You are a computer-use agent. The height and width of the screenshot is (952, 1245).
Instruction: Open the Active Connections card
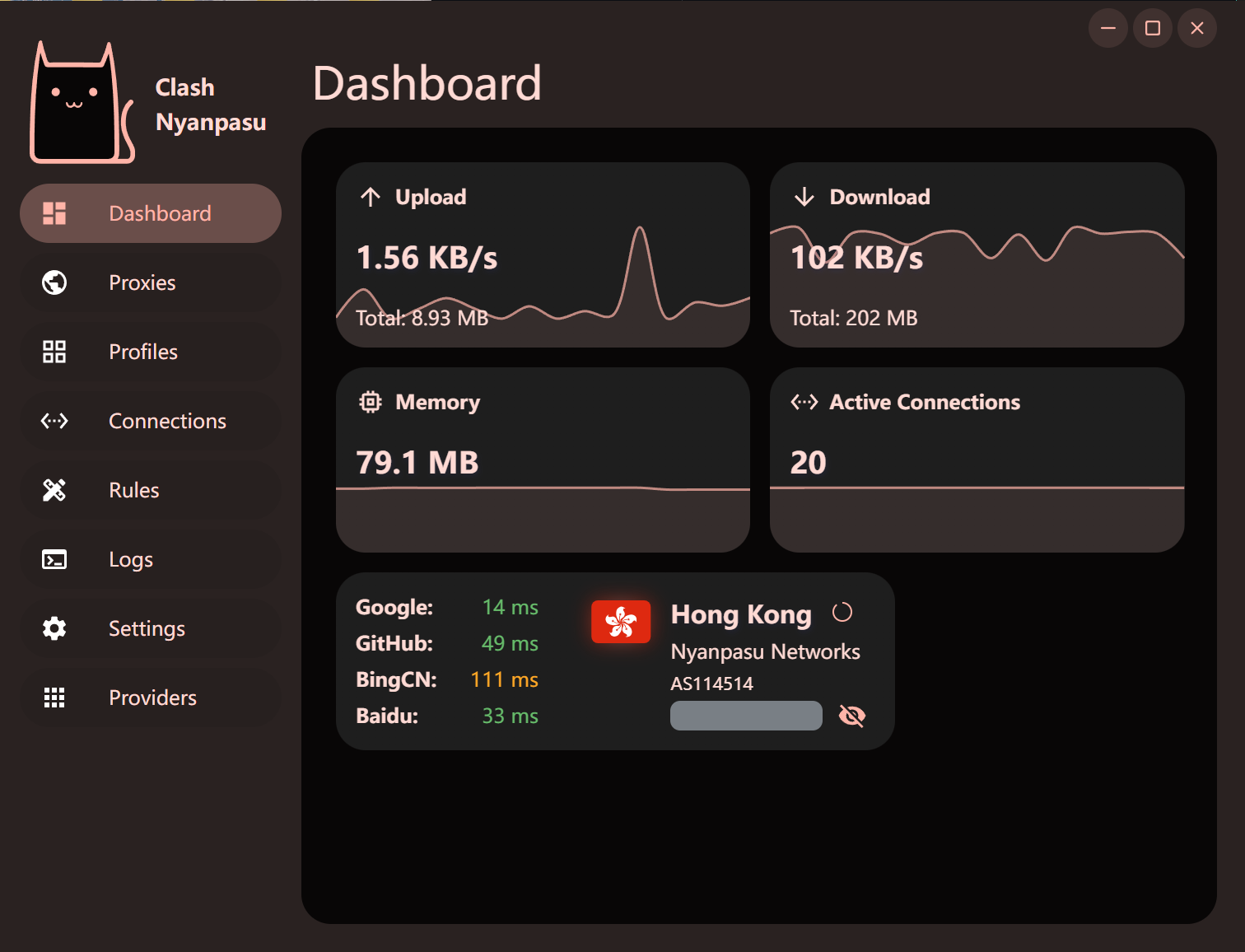(977, 460)
